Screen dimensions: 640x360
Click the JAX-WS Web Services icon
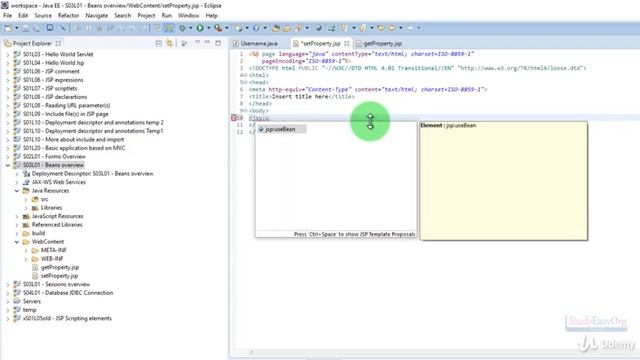tap(26, 182)
